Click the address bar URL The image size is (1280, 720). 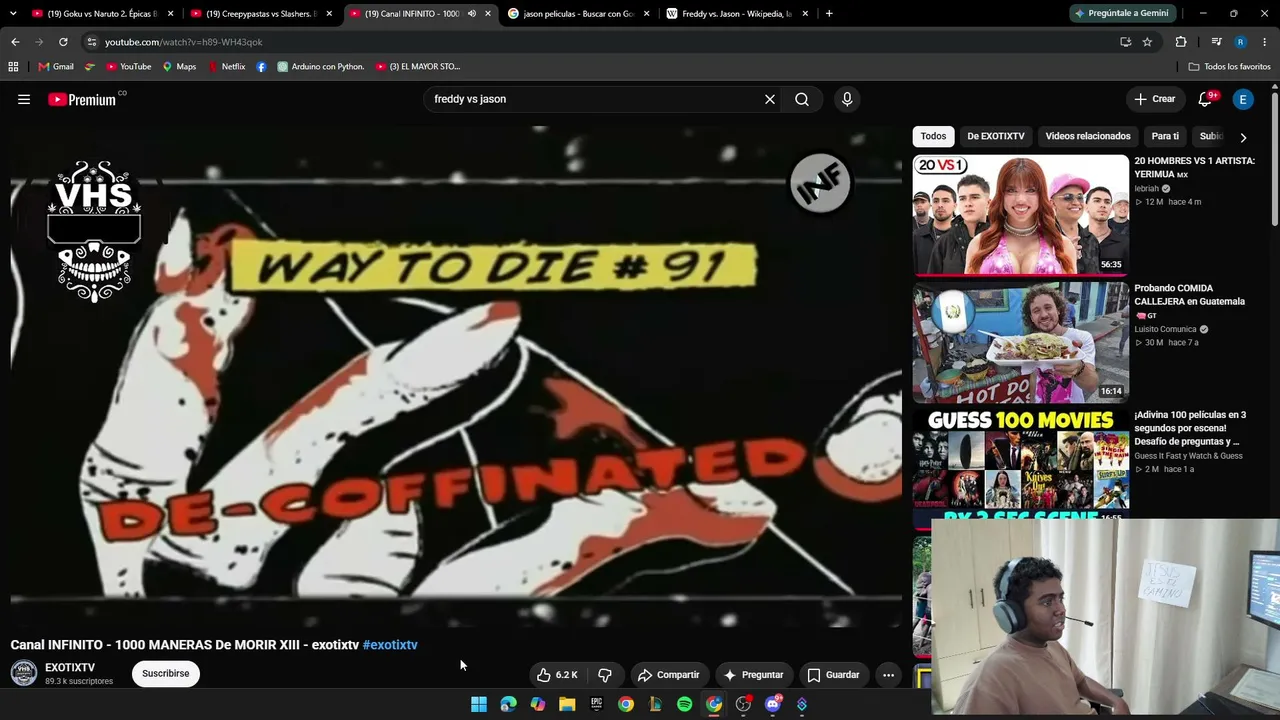(x=184, y=42)
